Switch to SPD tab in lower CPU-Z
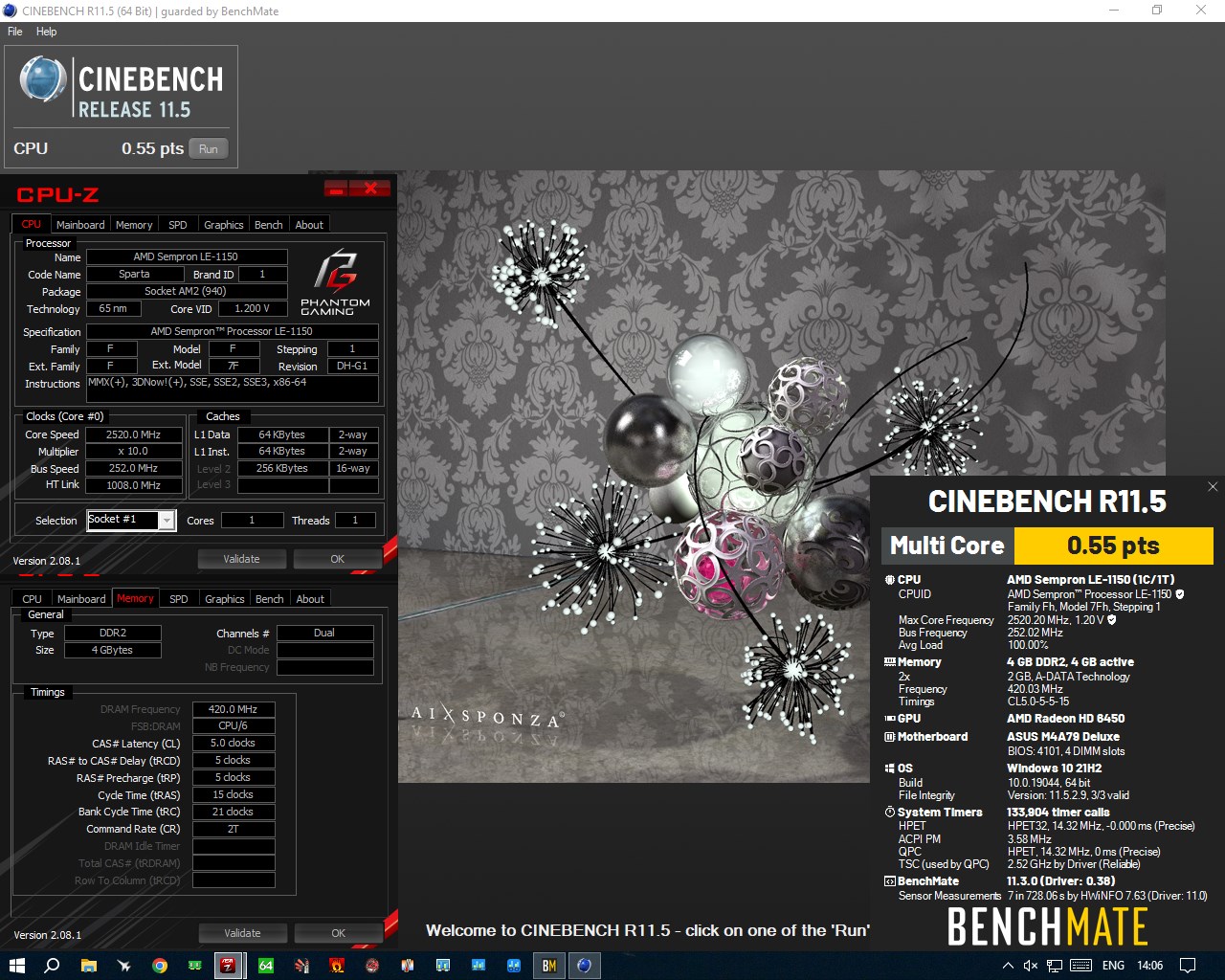The width and height of the screenshot is (1225, 980). coord(179,599)
